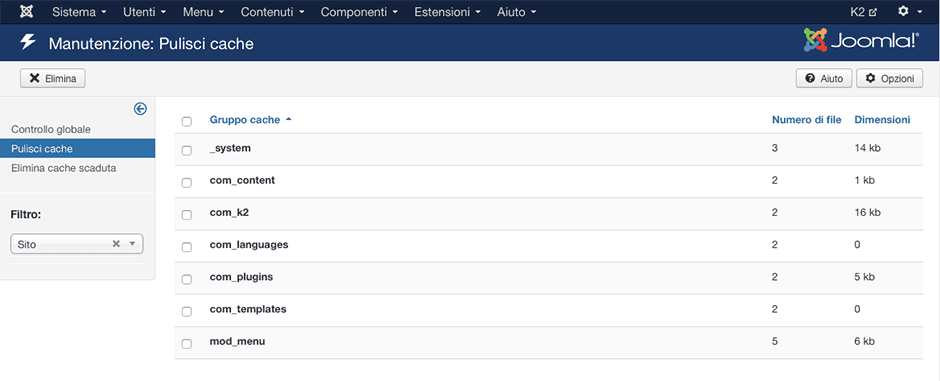This screenshot has width=940, height=381.
Task: Open the Estensioni dropdown menu
Action: (447, 12)
